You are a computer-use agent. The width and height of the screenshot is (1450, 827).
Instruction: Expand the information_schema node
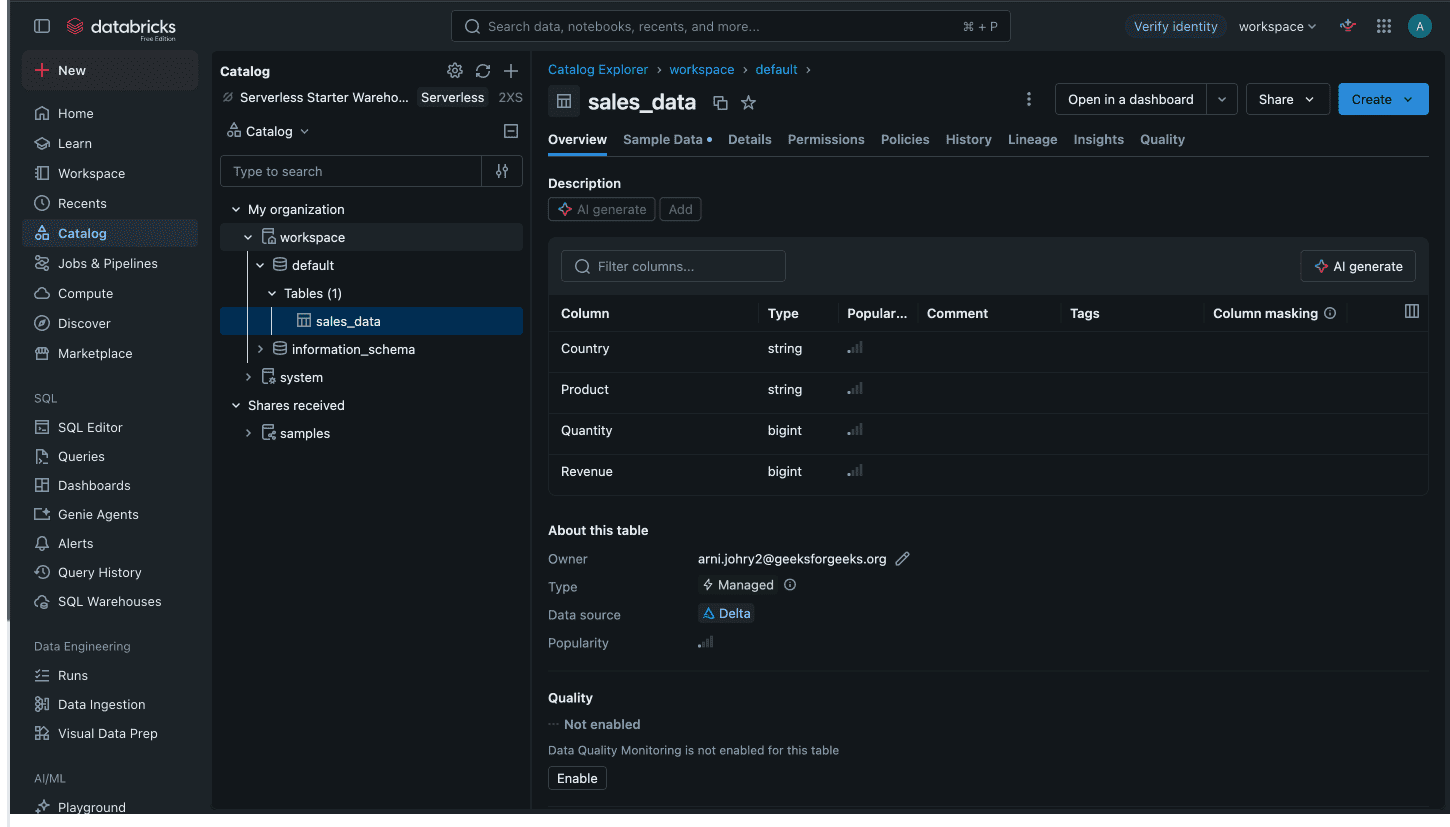(x=260, y=349)
